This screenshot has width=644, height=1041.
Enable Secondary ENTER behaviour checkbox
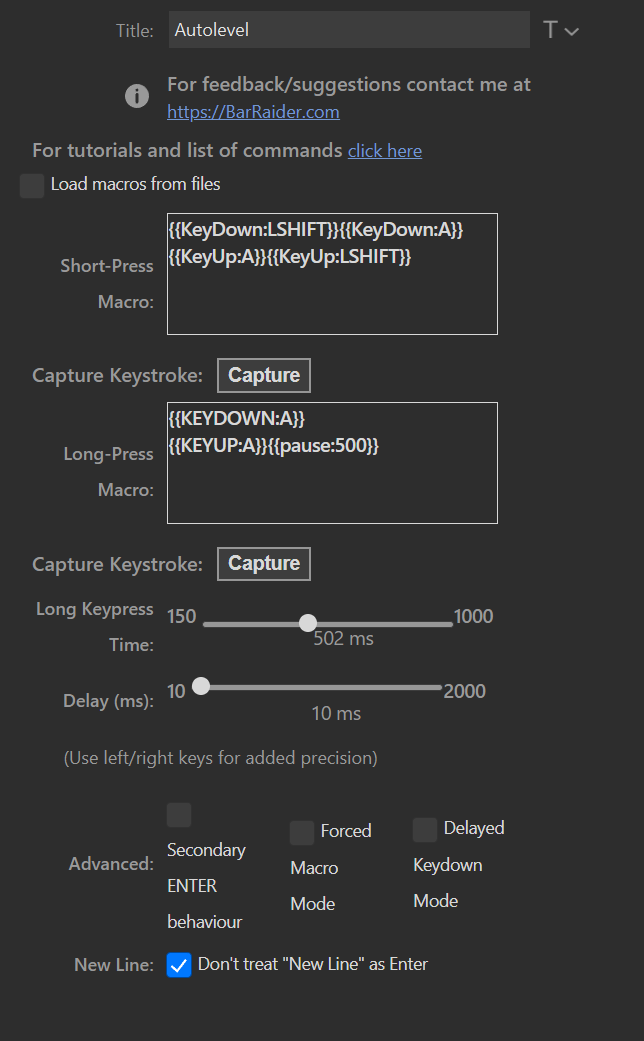click(x=179, y=815)
